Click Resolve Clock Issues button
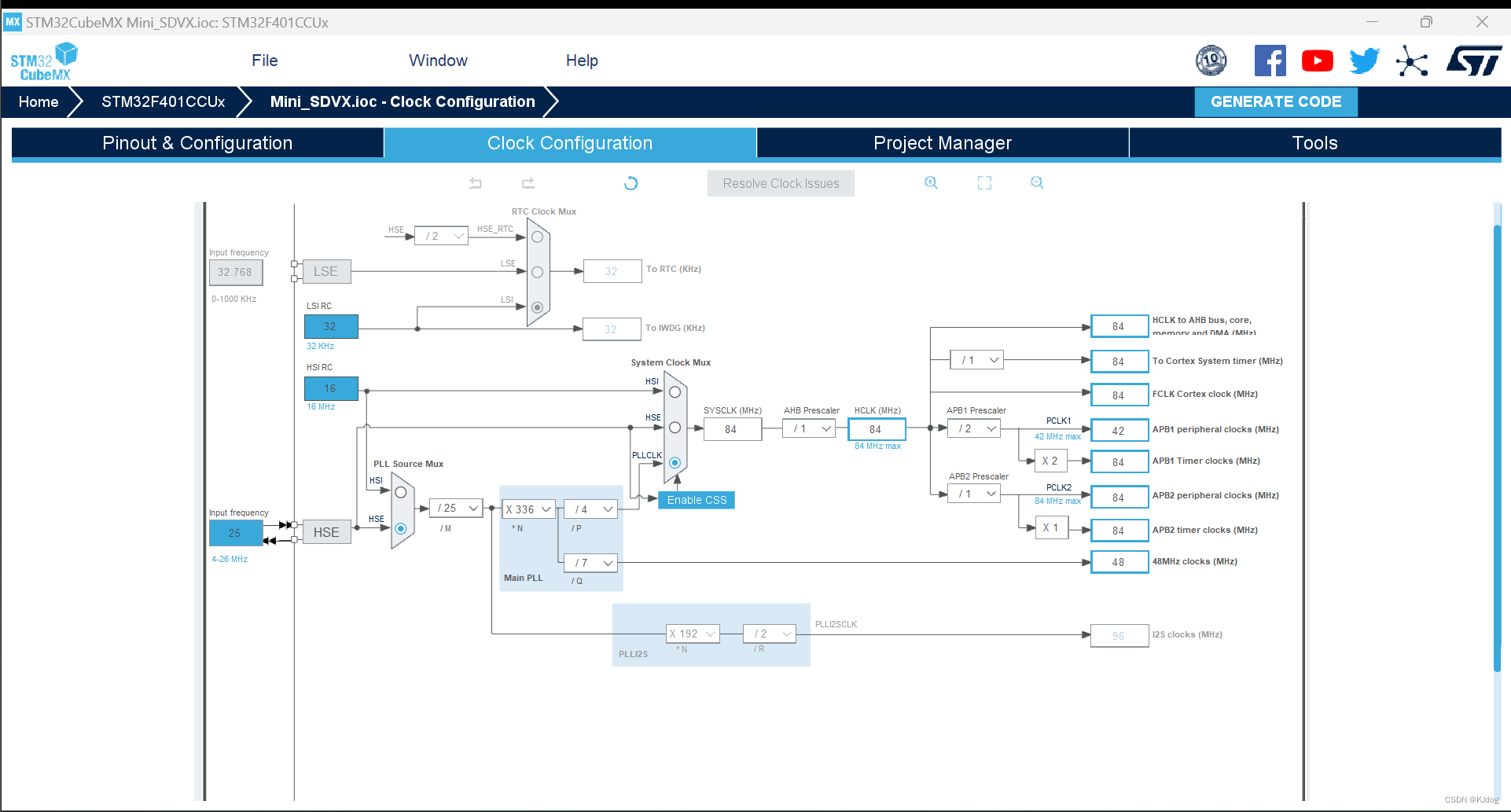 pyautogui.click(x=781, y=183)
